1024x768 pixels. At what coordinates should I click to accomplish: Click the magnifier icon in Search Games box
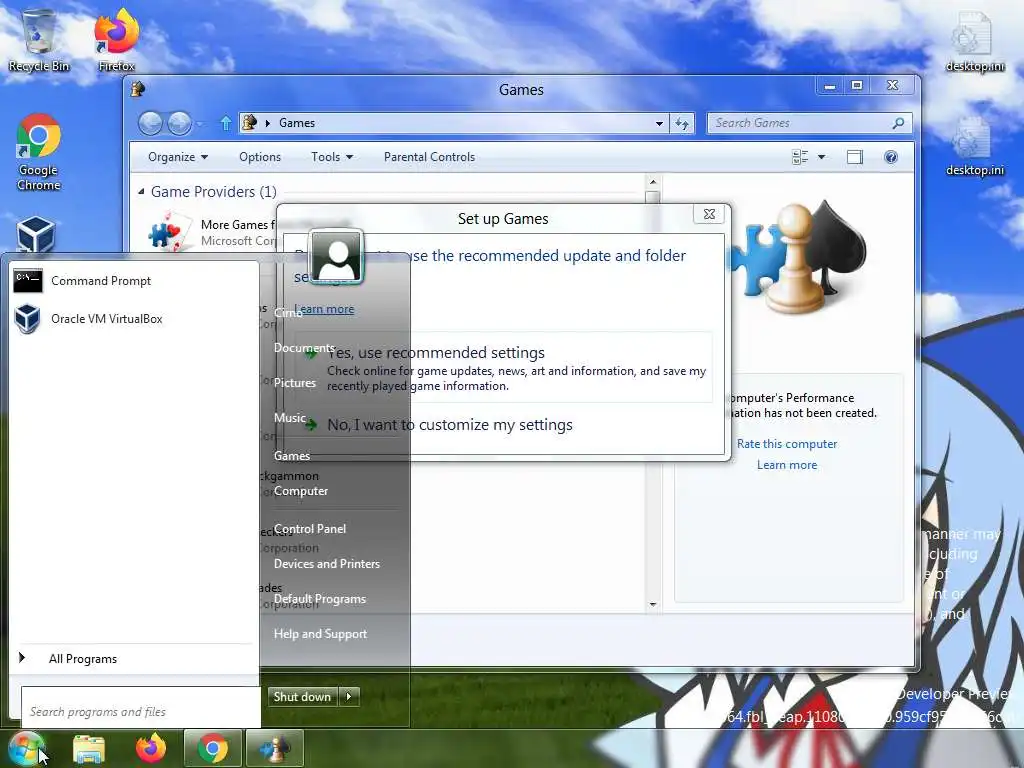[899, 123]
